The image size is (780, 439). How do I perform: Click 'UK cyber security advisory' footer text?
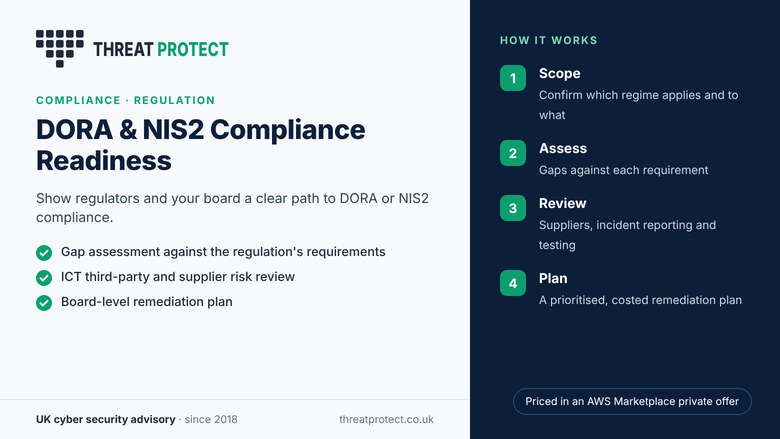105,419
